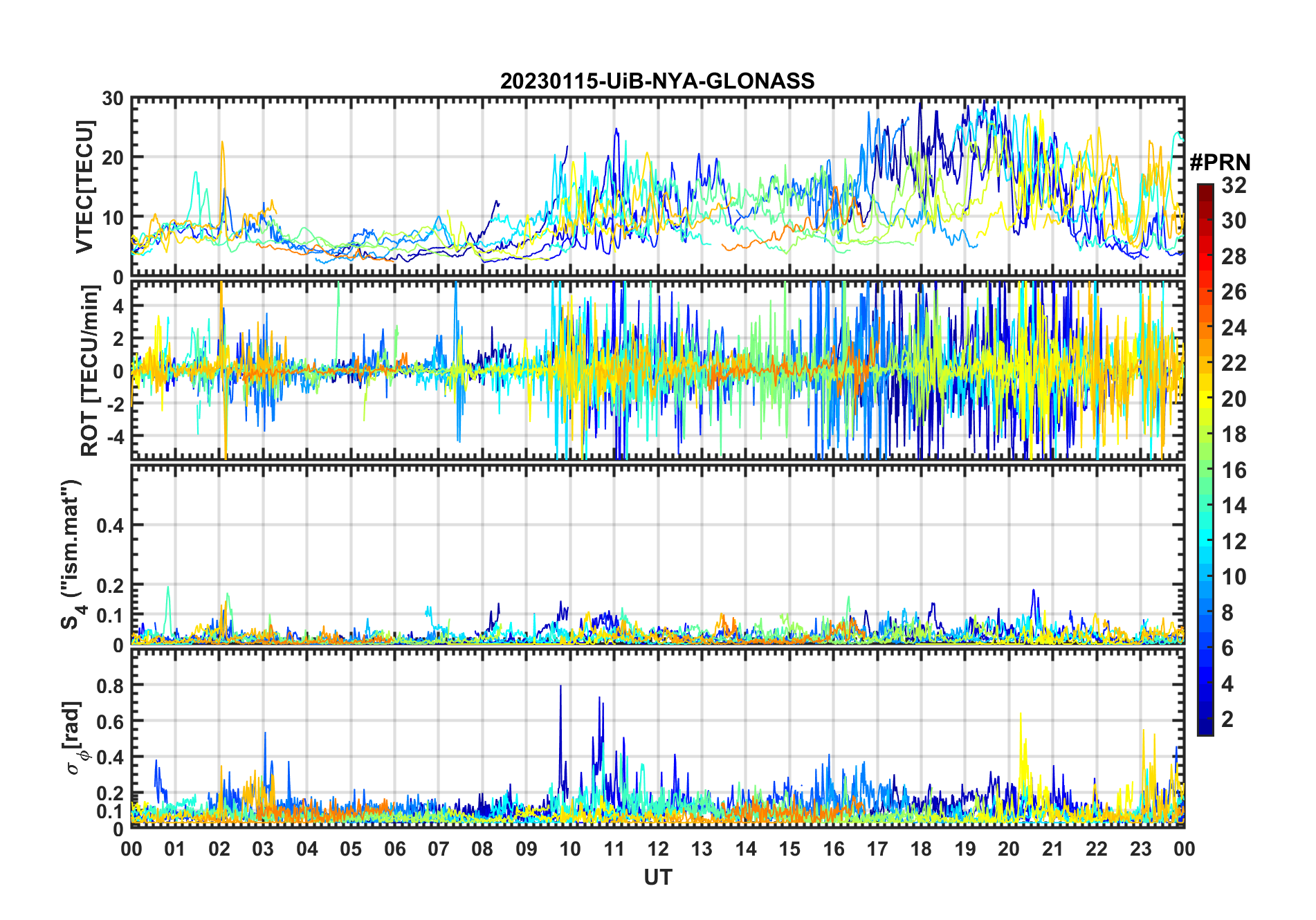
Task: Click x-axis tick label 21
Action: coord(1052,849)
